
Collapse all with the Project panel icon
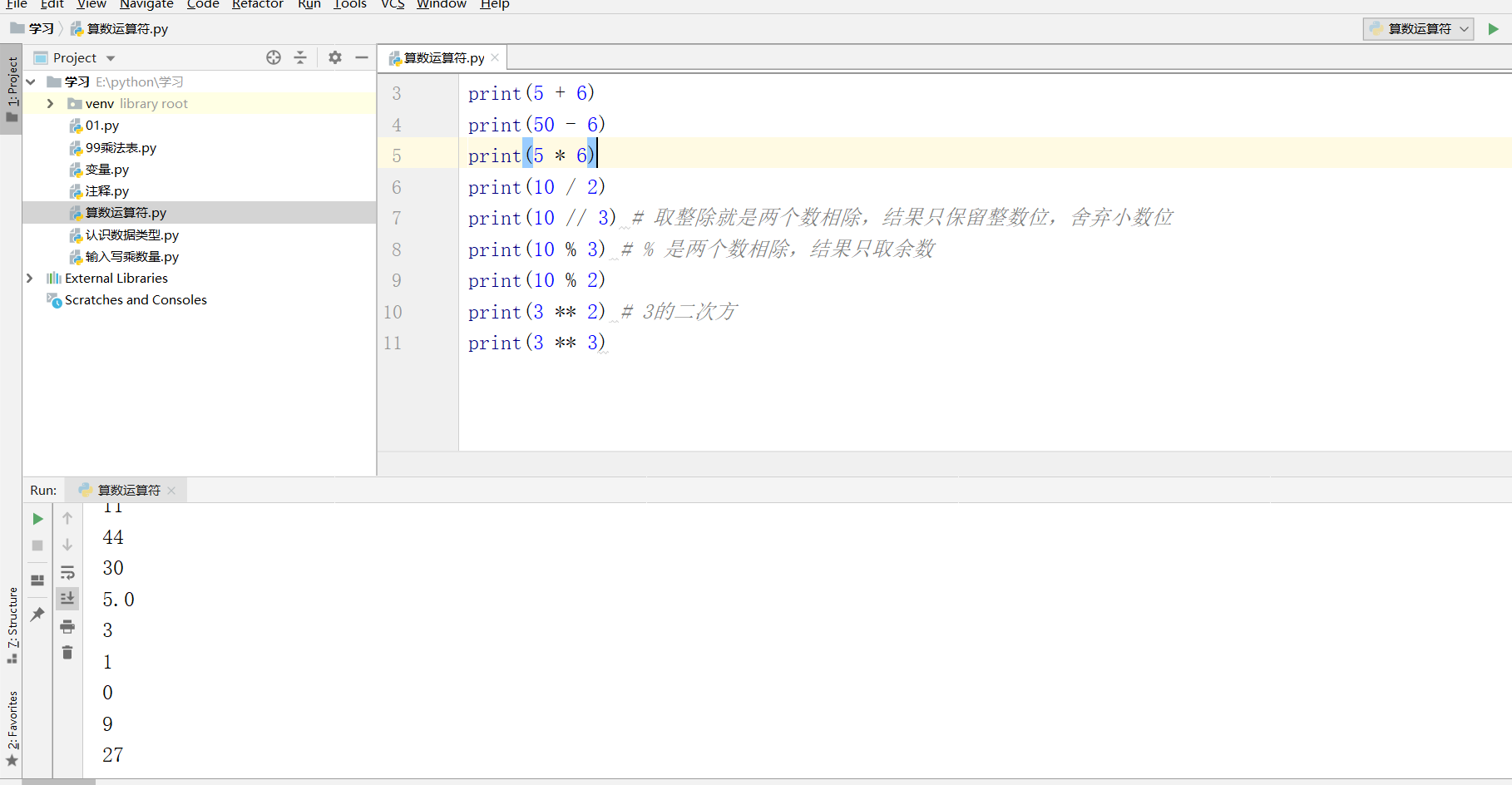(300, 57)
